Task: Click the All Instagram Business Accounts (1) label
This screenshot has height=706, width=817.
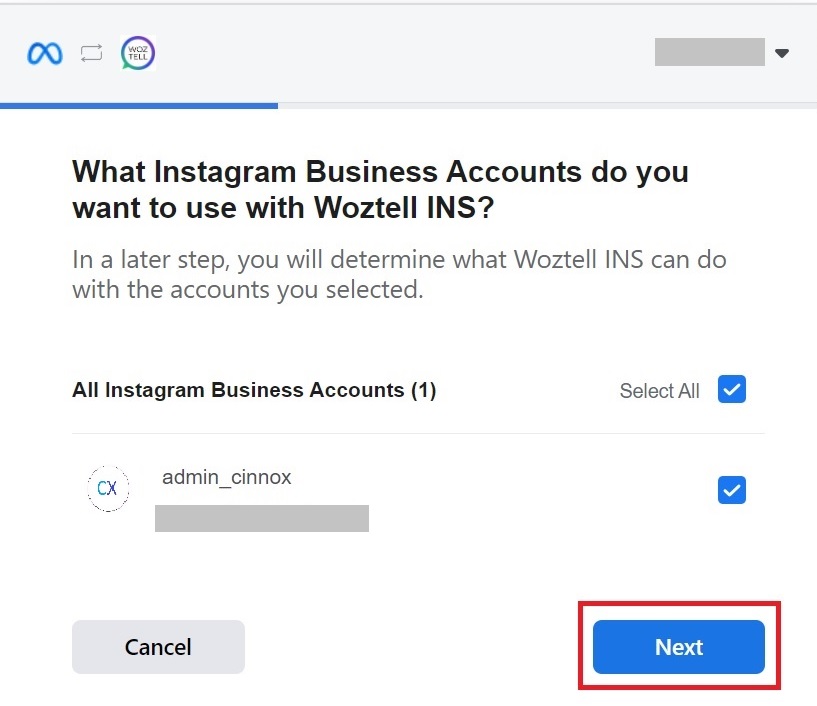Action: tap(254, 390)
